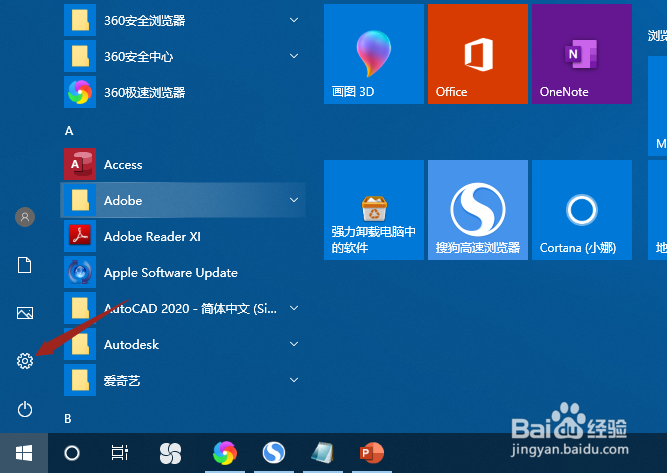Select the 360安全浏览器 folder entry
The width and height of the screenshot is (667, 473).
point(183,20)
